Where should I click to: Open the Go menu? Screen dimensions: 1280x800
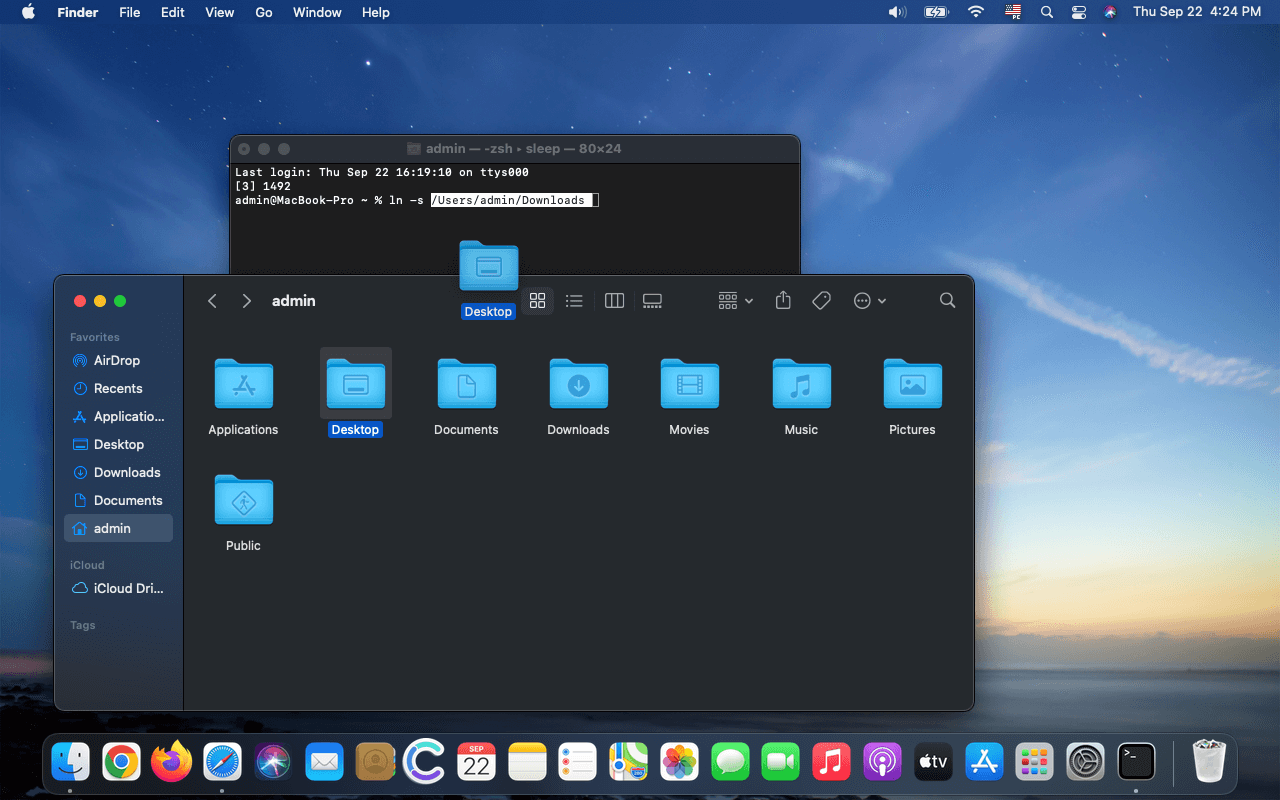pos(263,12)
